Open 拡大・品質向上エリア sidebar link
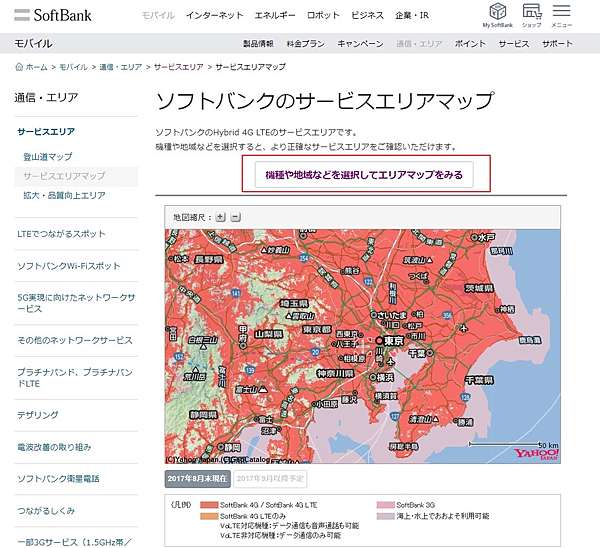Screen dimensions: 600x548 (64, 195)
